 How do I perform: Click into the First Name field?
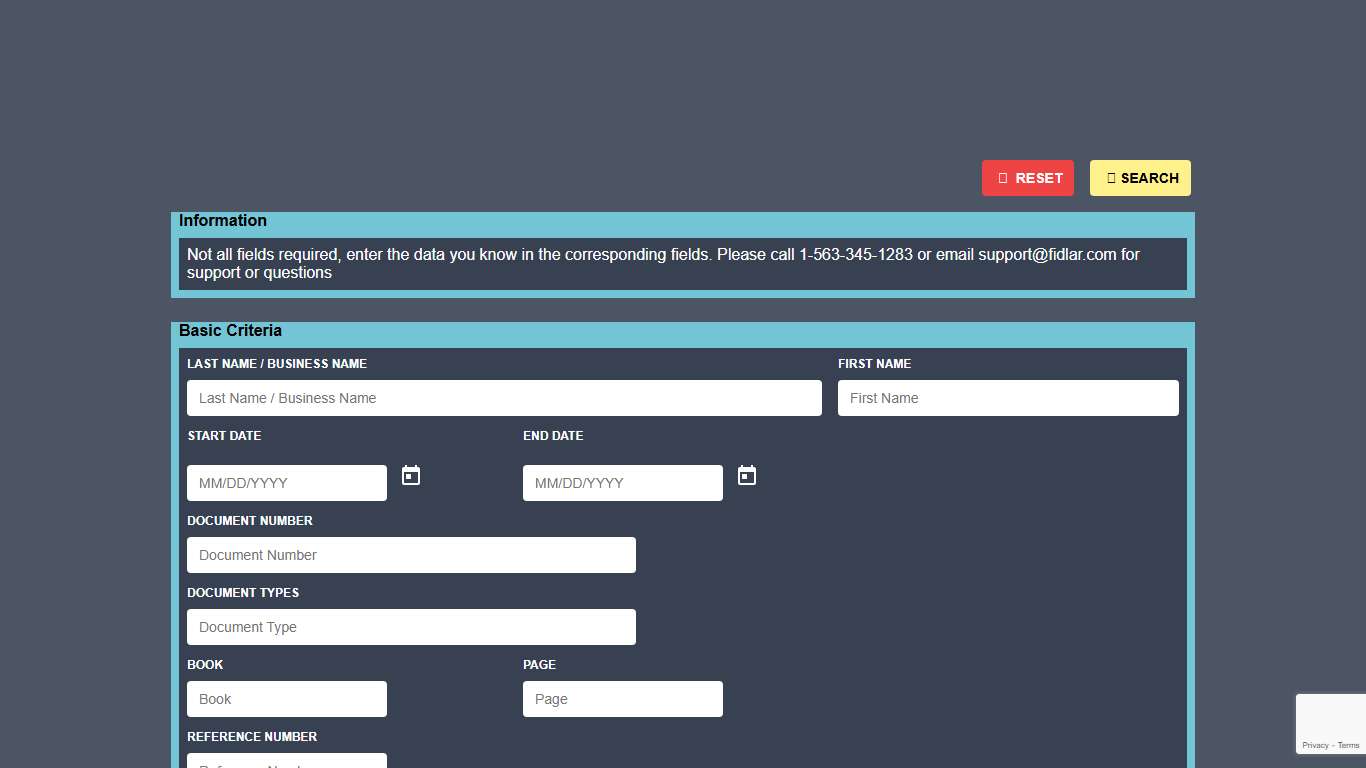coord(1008,398)
